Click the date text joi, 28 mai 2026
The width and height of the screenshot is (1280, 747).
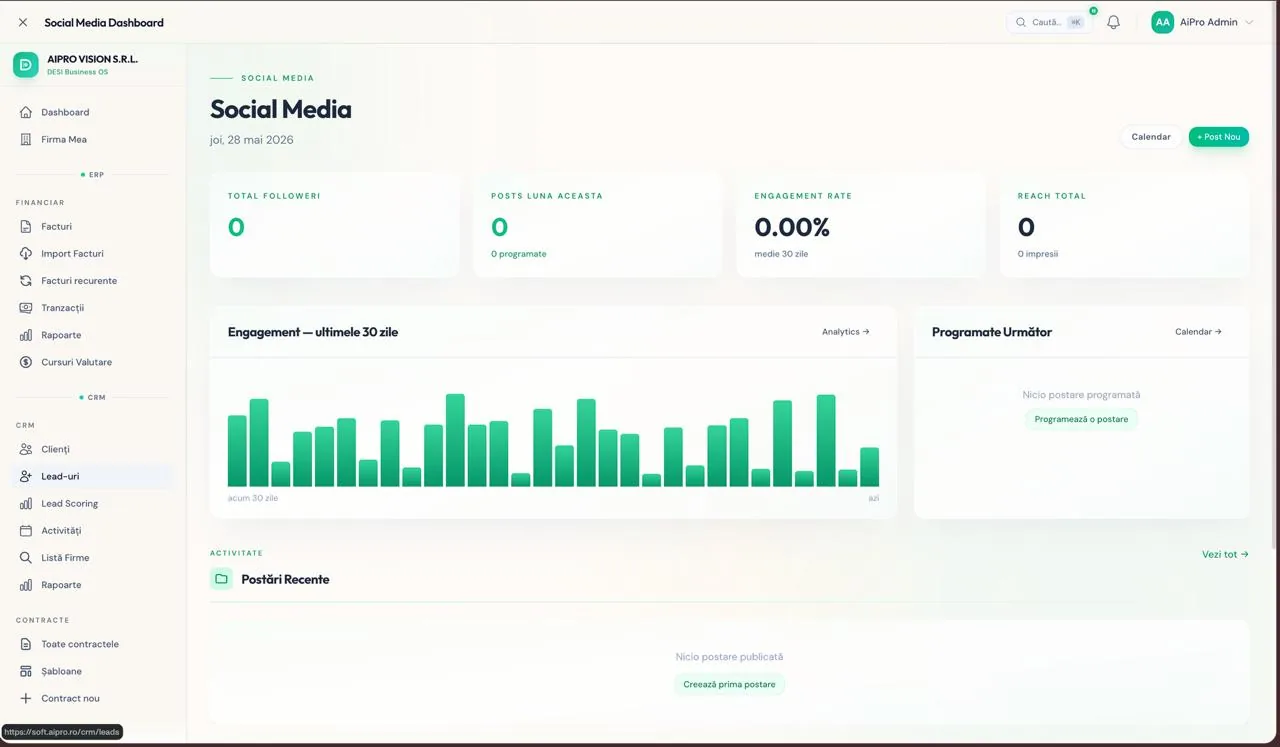point(252,140)
